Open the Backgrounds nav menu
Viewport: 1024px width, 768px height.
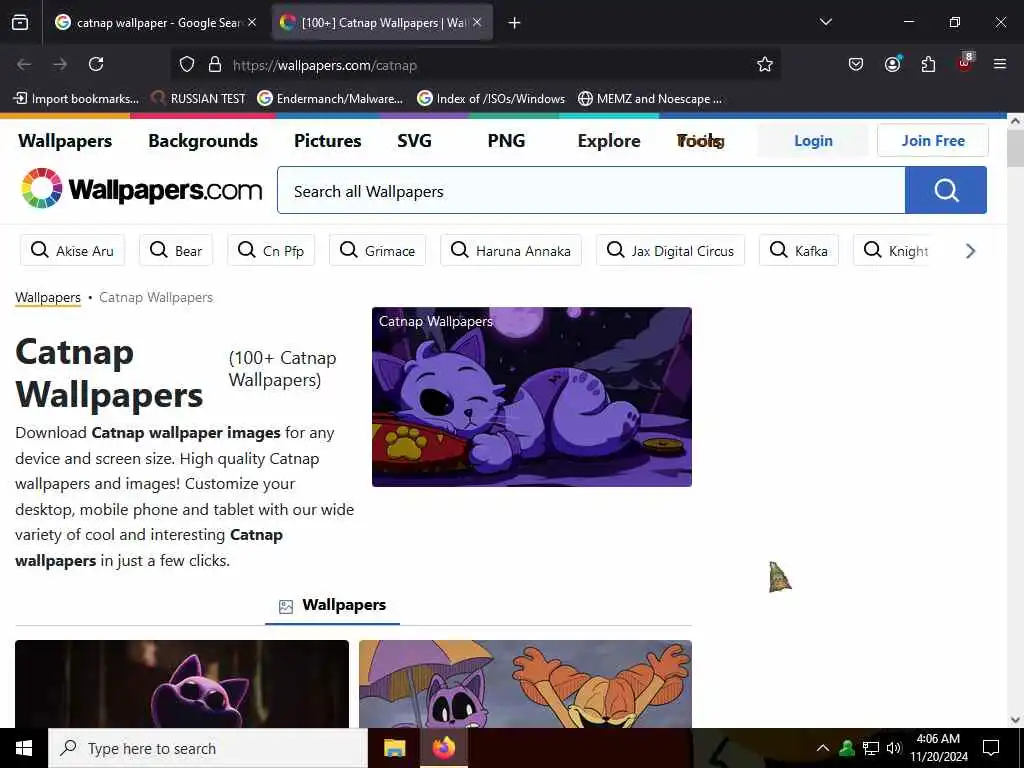coord(203,141)
